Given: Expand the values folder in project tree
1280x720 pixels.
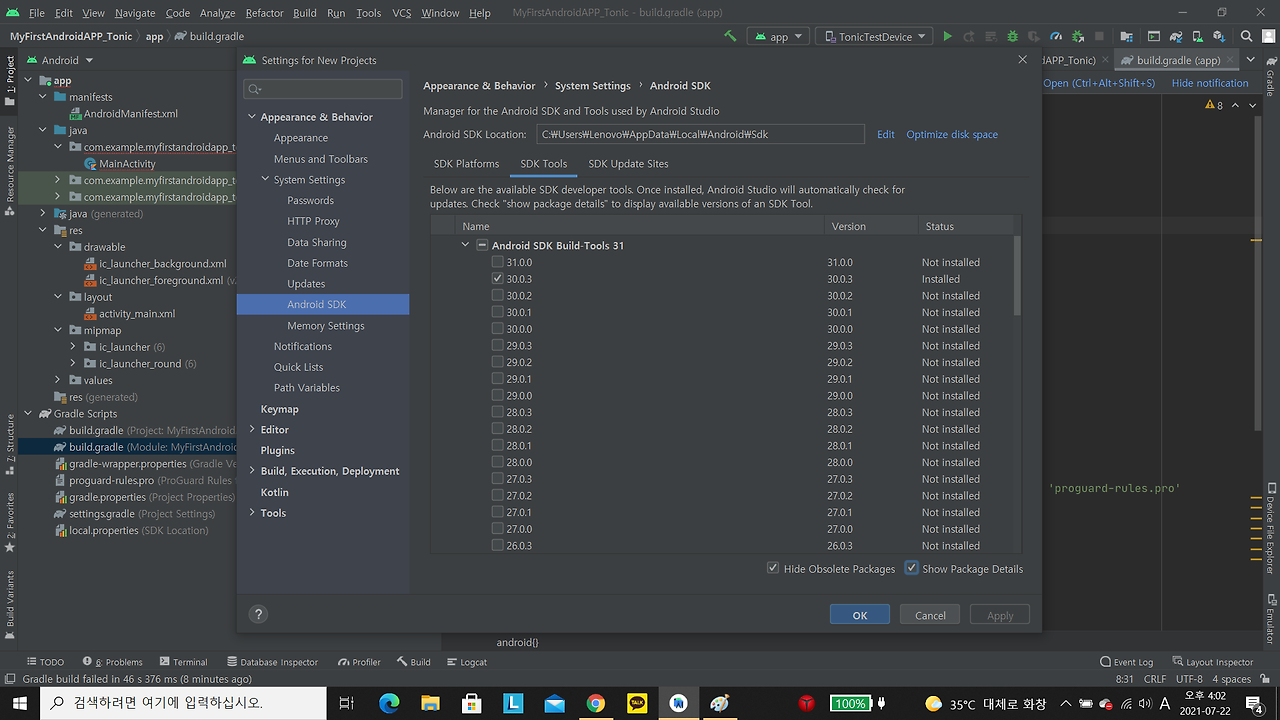Looking at the screenshot, I should click(x=59, y=380).
